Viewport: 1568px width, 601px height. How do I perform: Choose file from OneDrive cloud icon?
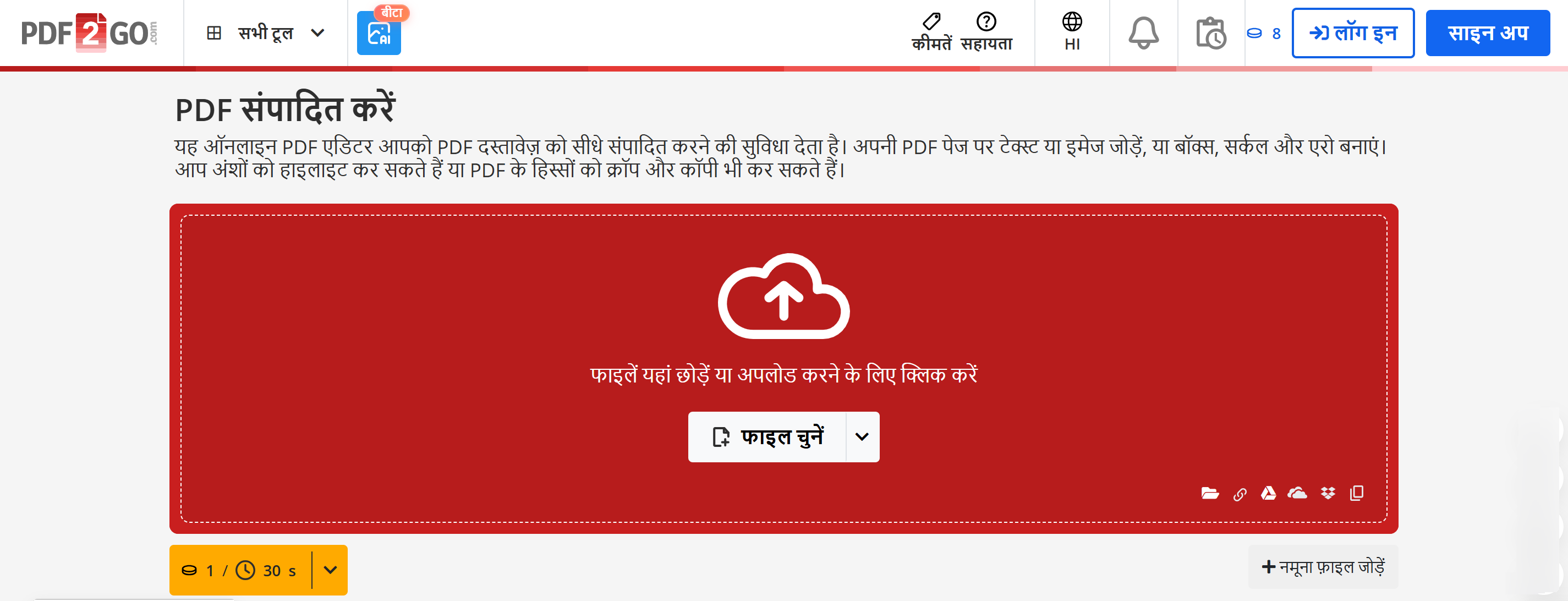(x=1297, y=493)
